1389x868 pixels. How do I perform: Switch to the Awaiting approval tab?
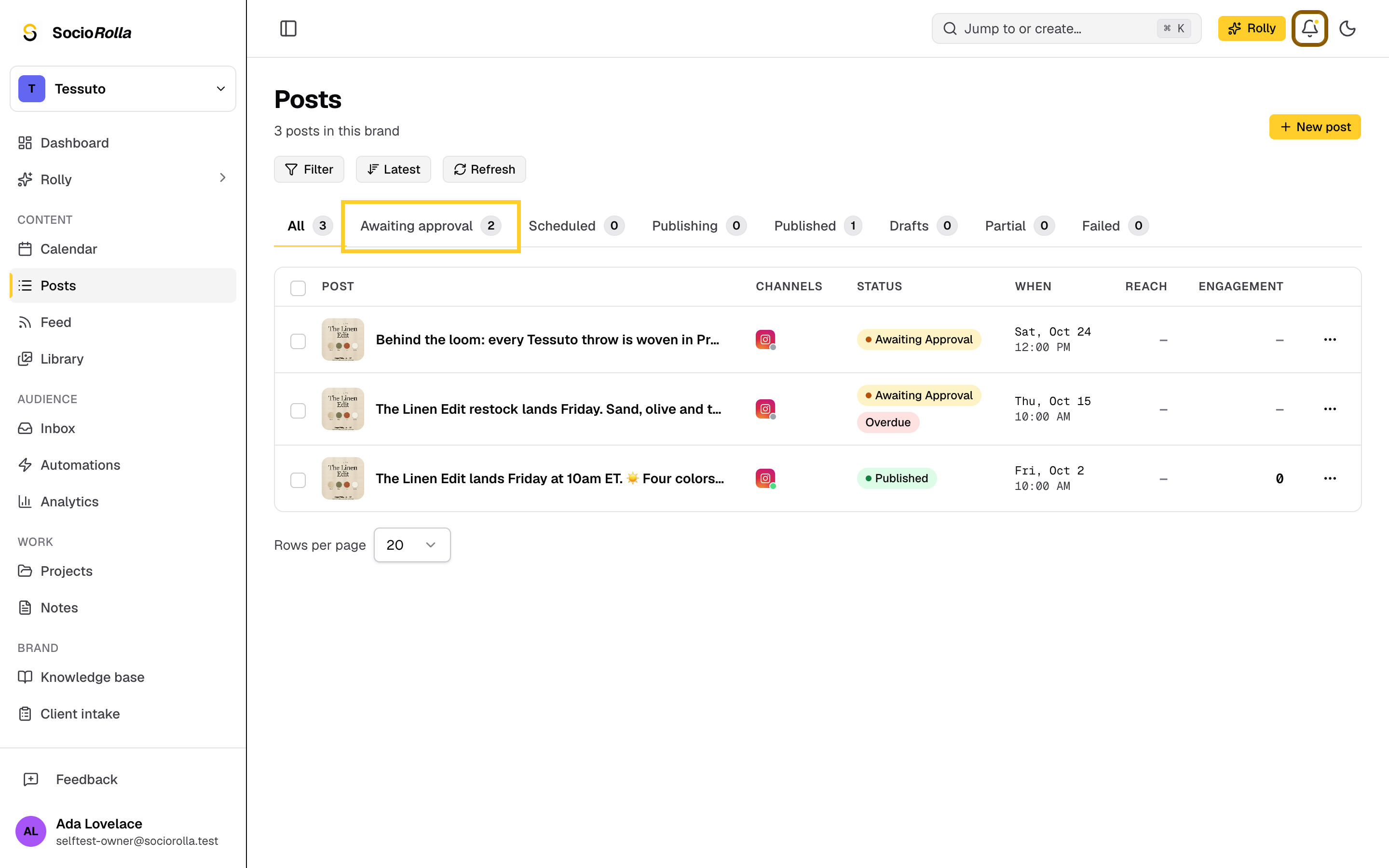click(431, 226)
